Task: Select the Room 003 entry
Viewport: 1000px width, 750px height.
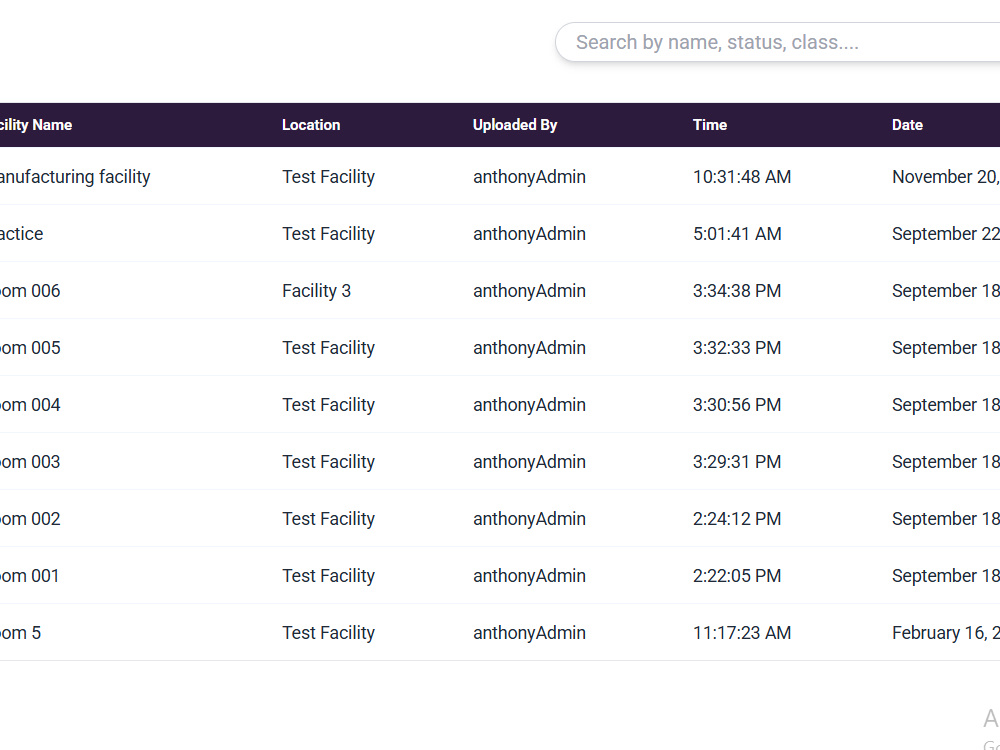Action: coord(500,462)
